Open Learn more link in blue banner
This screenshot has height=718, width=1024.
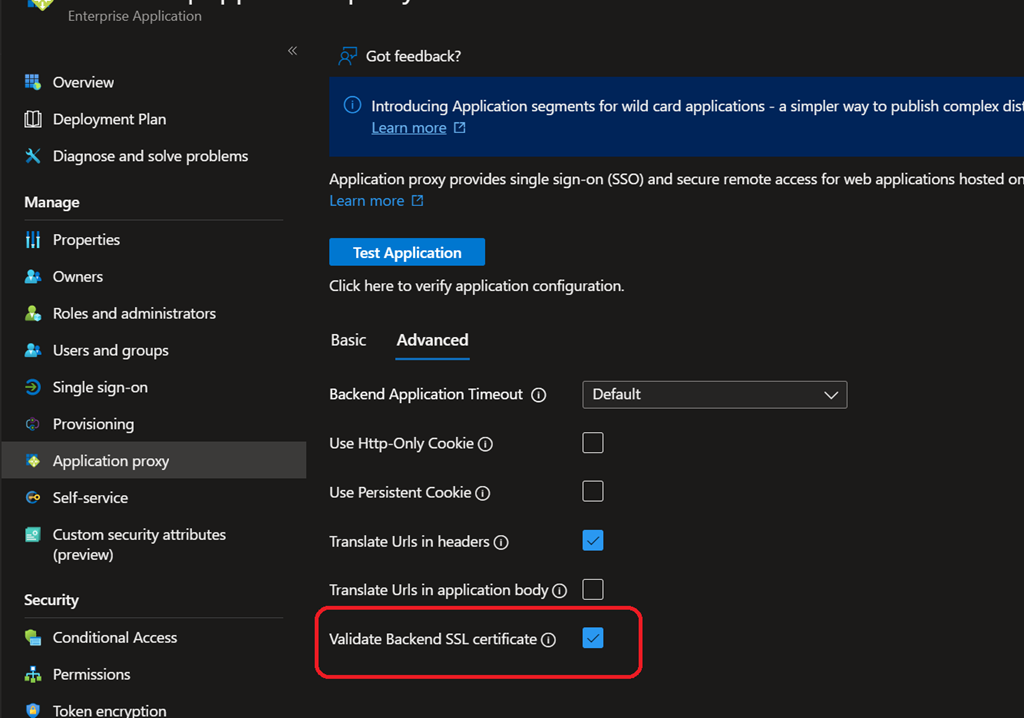click(409, 128)
